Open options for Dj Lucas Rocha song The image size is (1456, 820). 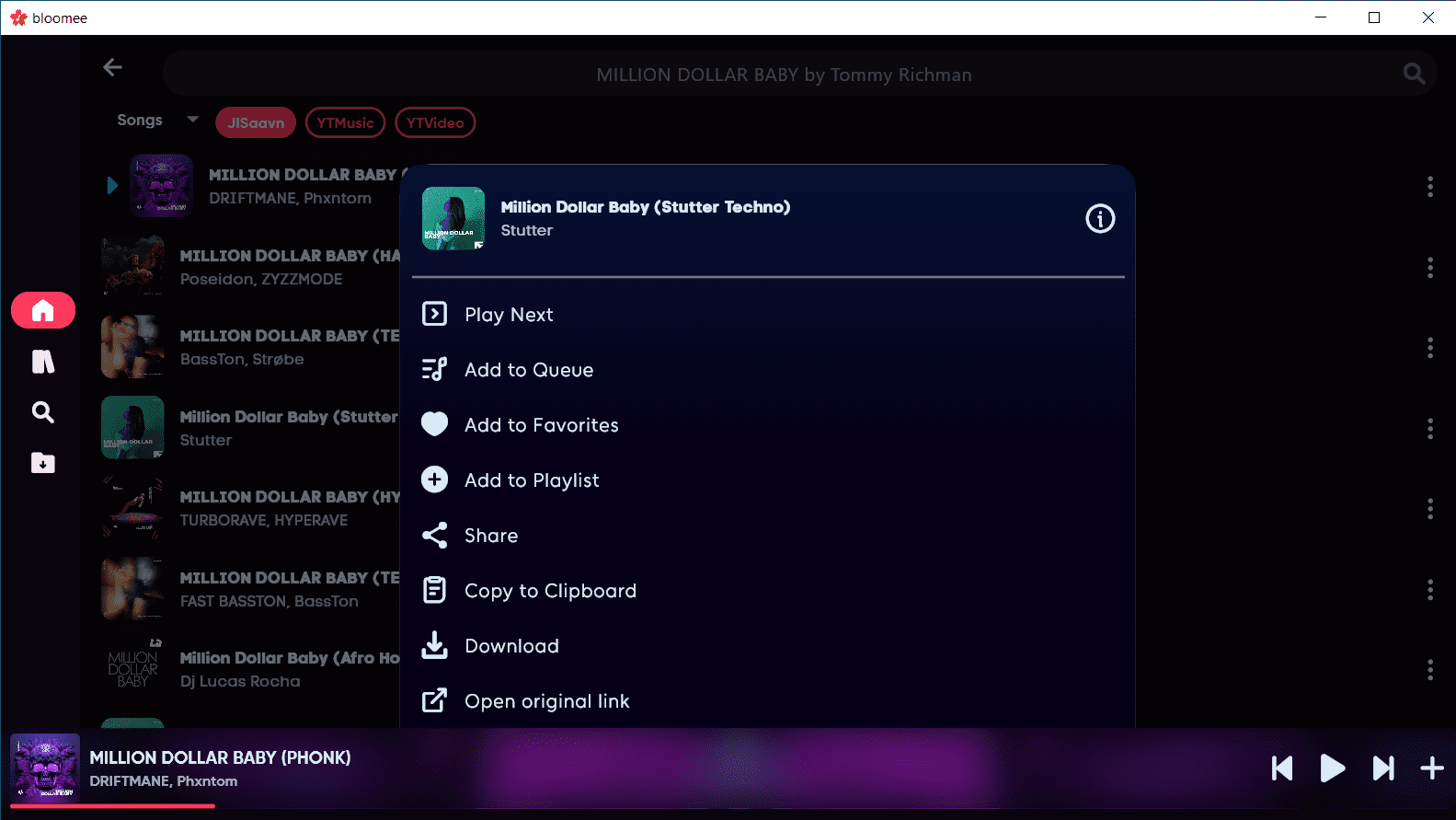tap(1430, 669)
